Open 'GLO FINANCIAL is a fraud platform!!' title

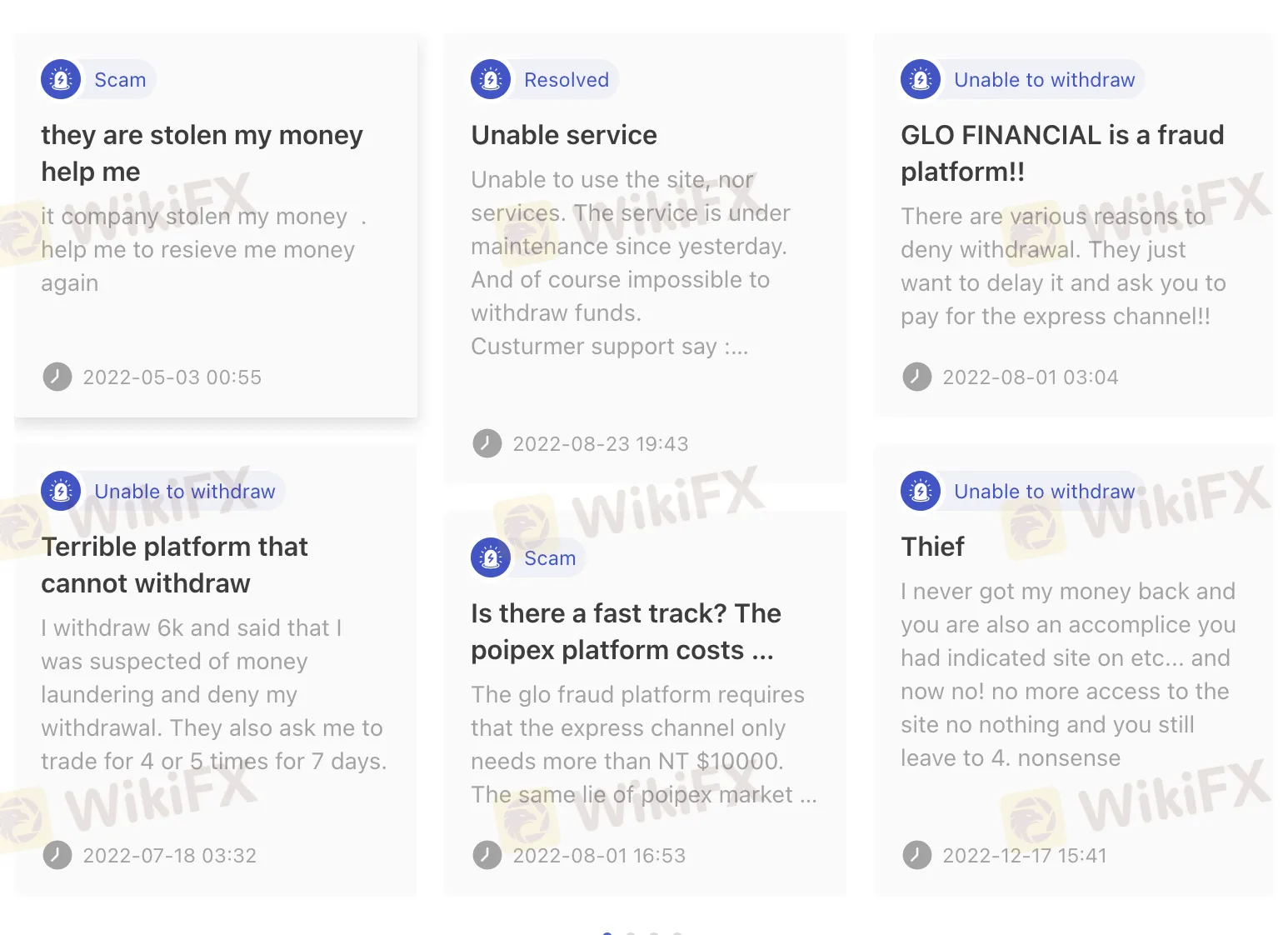pyautogui.click(x=1062, y=153)
